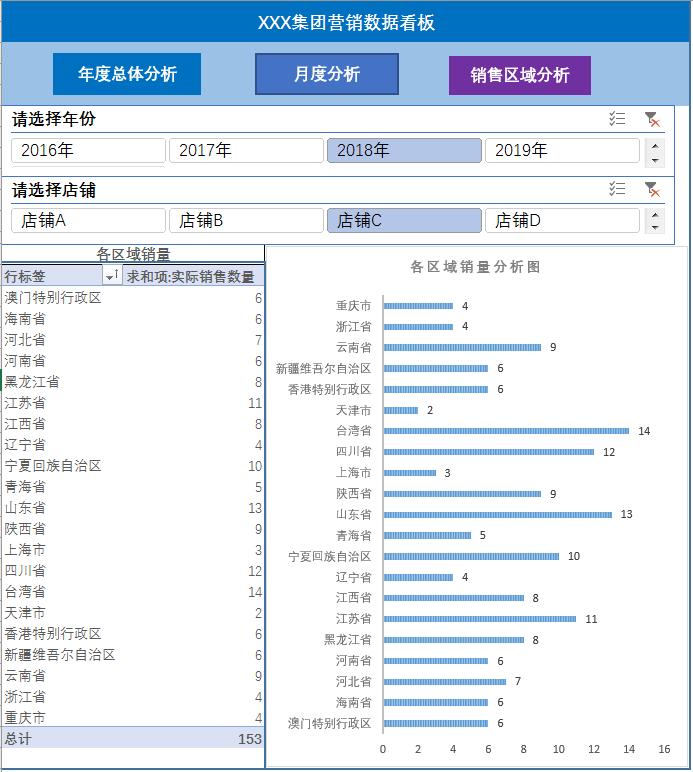Clear the store slicer filter

[x=652, y=189]
